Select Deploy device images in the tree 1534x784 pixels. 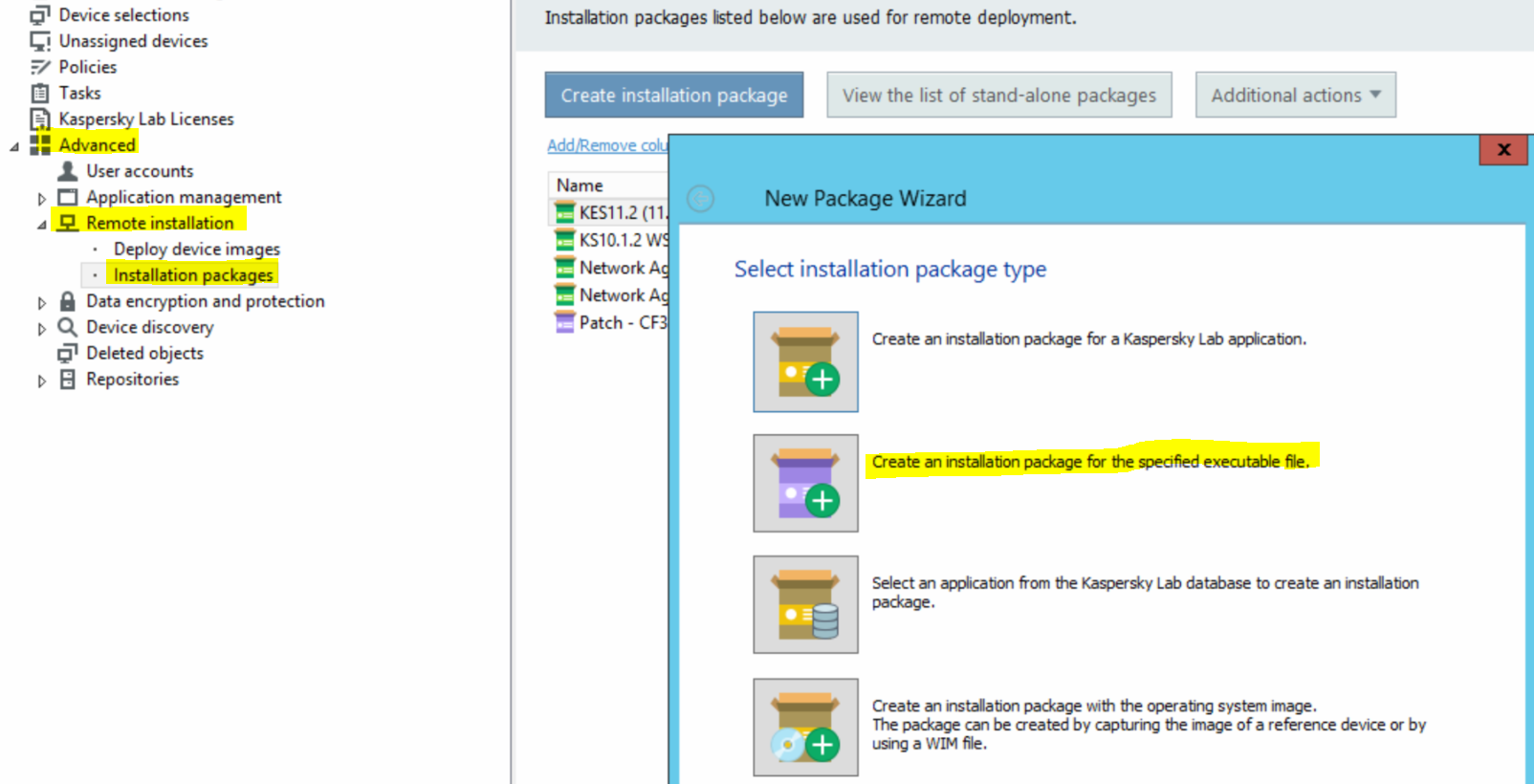(x=197, y=249)
